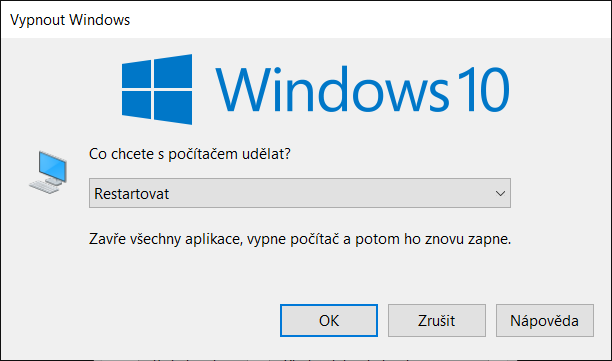Click the word Vypnout in the title
This screenshot has width=612, height=361.
[37, 20]
